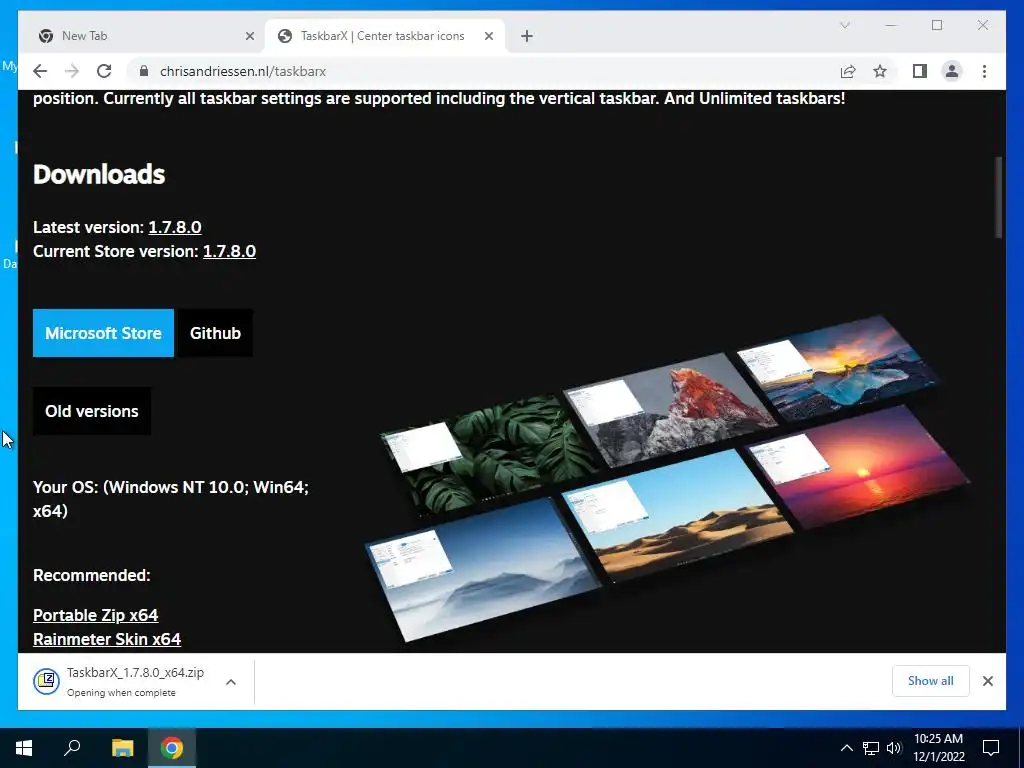Open the tab search chevron
Screen dimensions: 1024x768
[844, 25]
